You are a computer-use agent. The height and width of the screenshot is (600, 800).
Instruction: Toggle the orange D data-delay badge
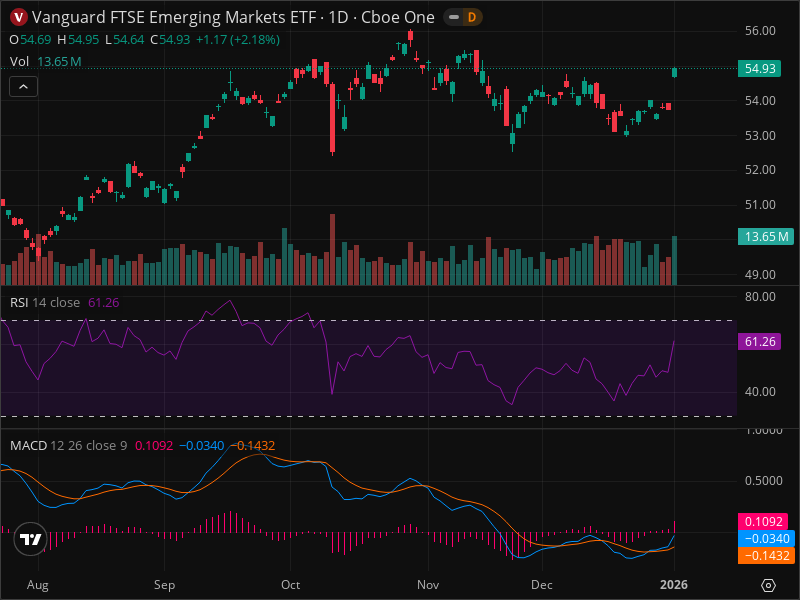472,17
